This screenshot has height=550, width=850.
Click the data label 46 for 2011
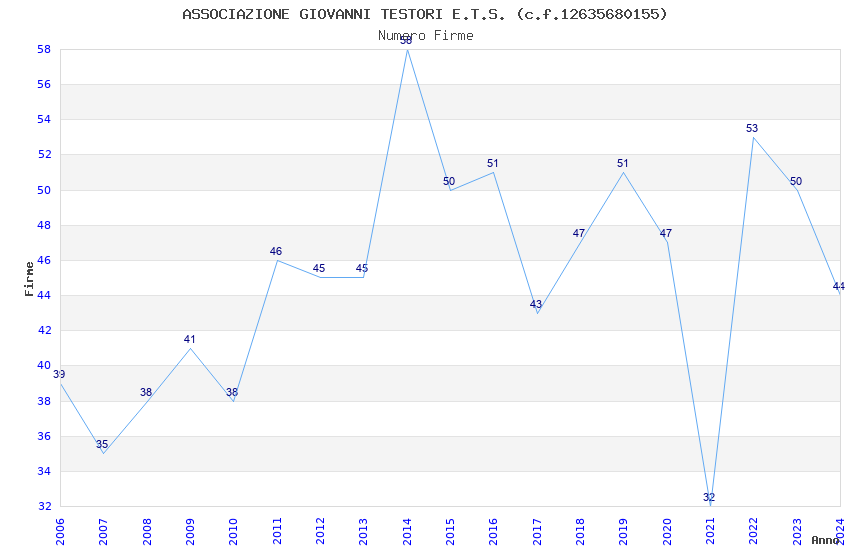(x=276, y=251)
